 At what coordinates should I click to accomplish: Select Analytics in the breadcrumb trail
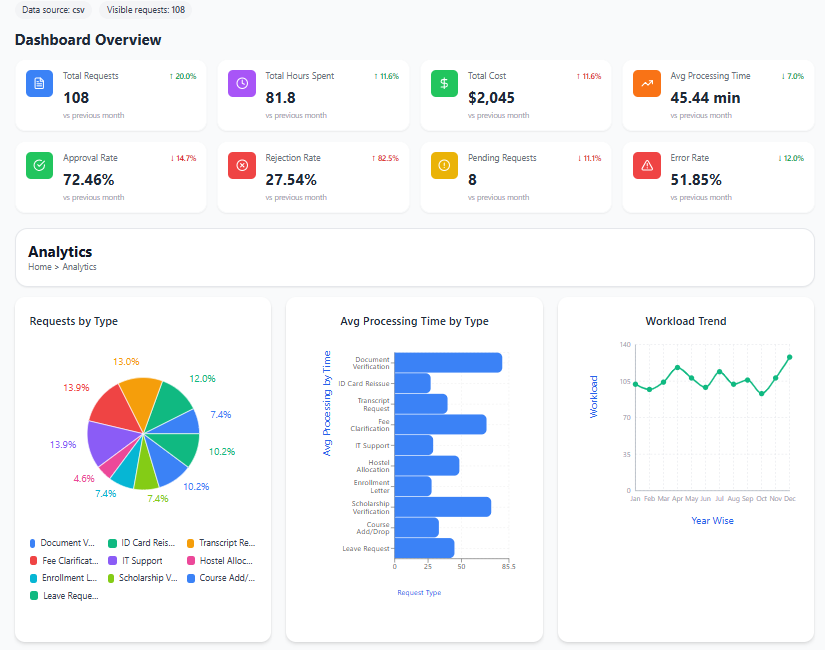tap(79, 267)
